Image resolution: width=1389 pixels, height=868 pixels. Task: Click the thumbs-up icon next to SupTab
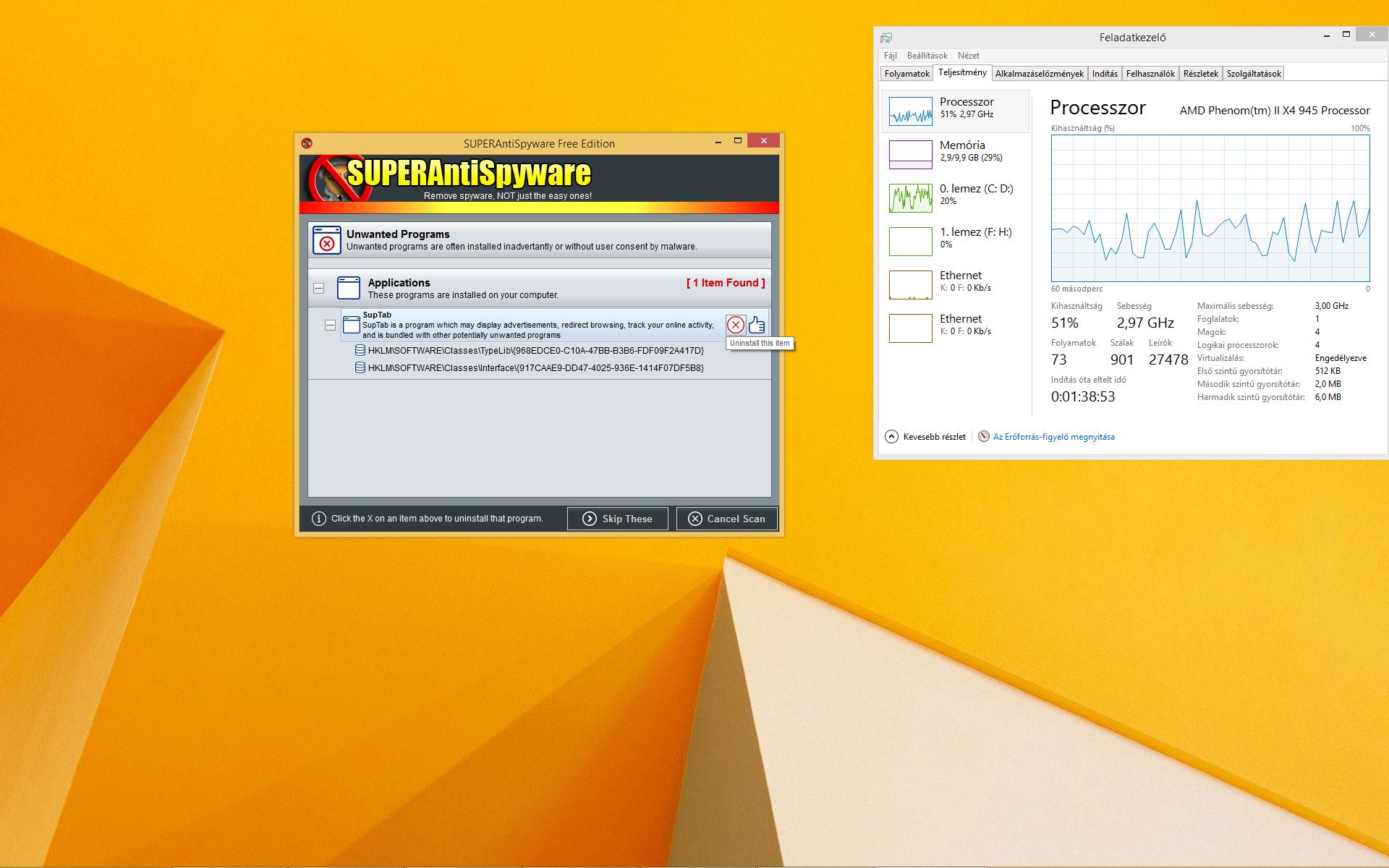pos(757,325)
